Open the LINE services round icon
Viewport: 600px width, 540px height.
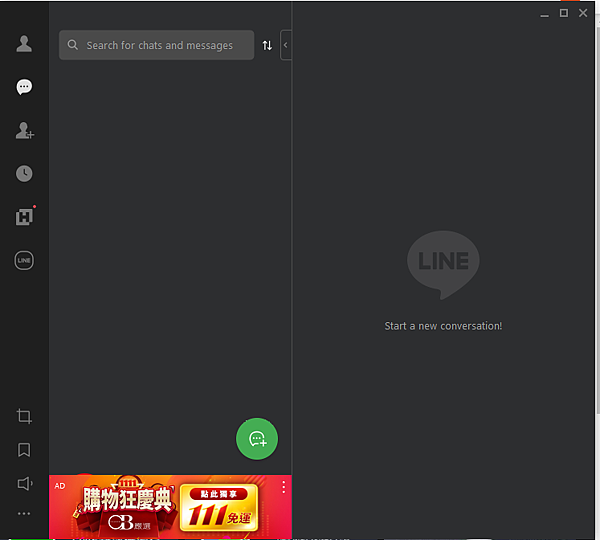[x=24, y=260]
